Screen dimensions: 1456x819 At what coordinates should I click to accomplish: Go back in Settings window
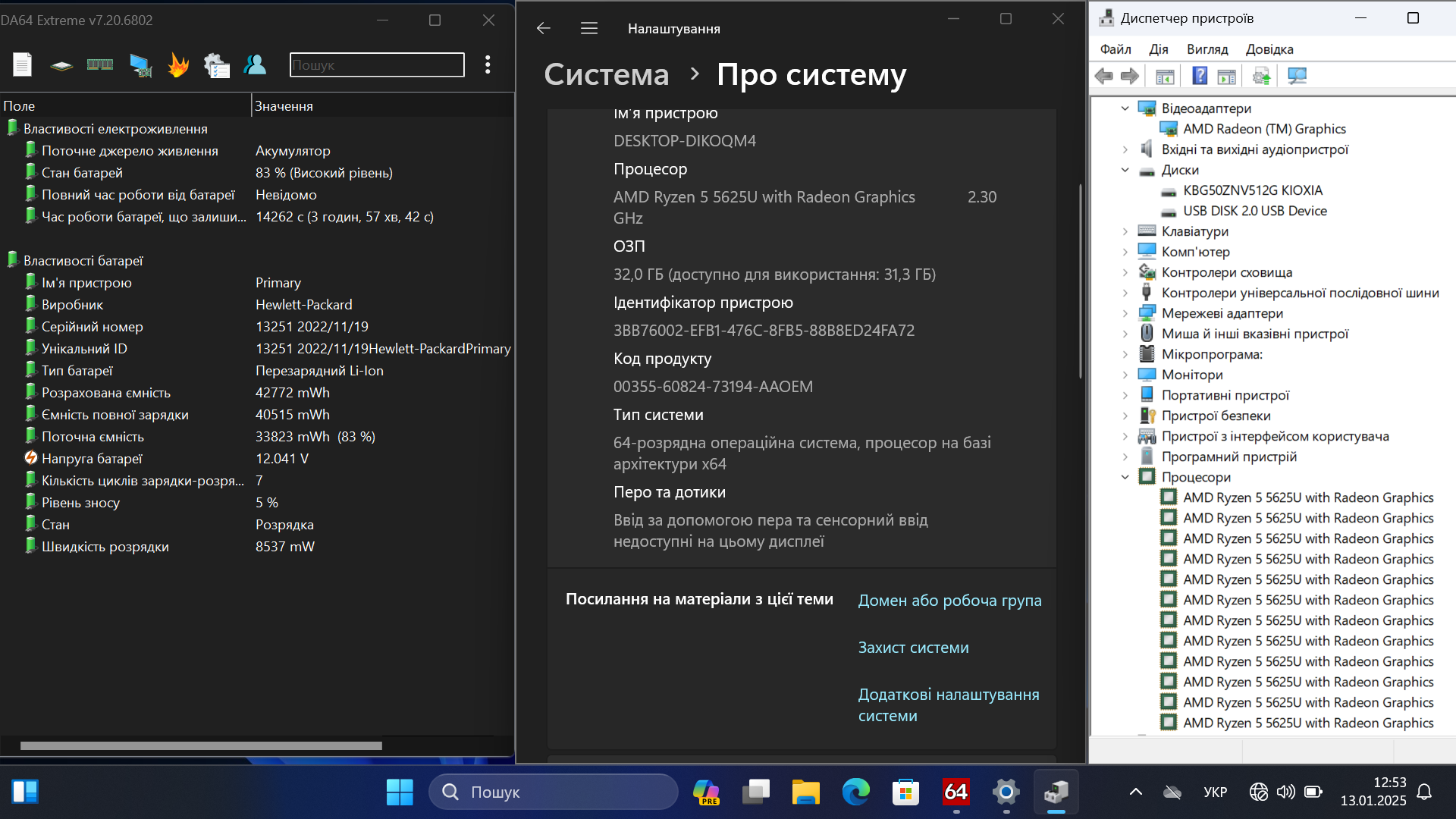(543, 28)
